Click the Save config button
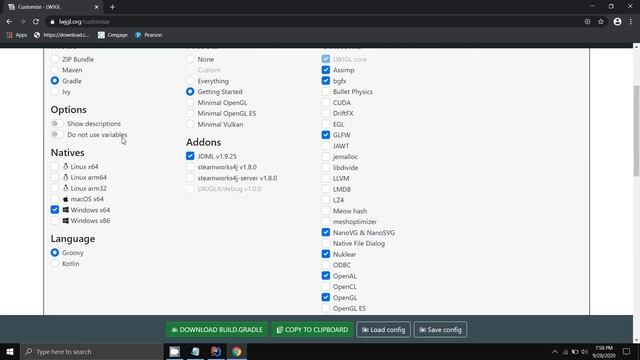 440,330
